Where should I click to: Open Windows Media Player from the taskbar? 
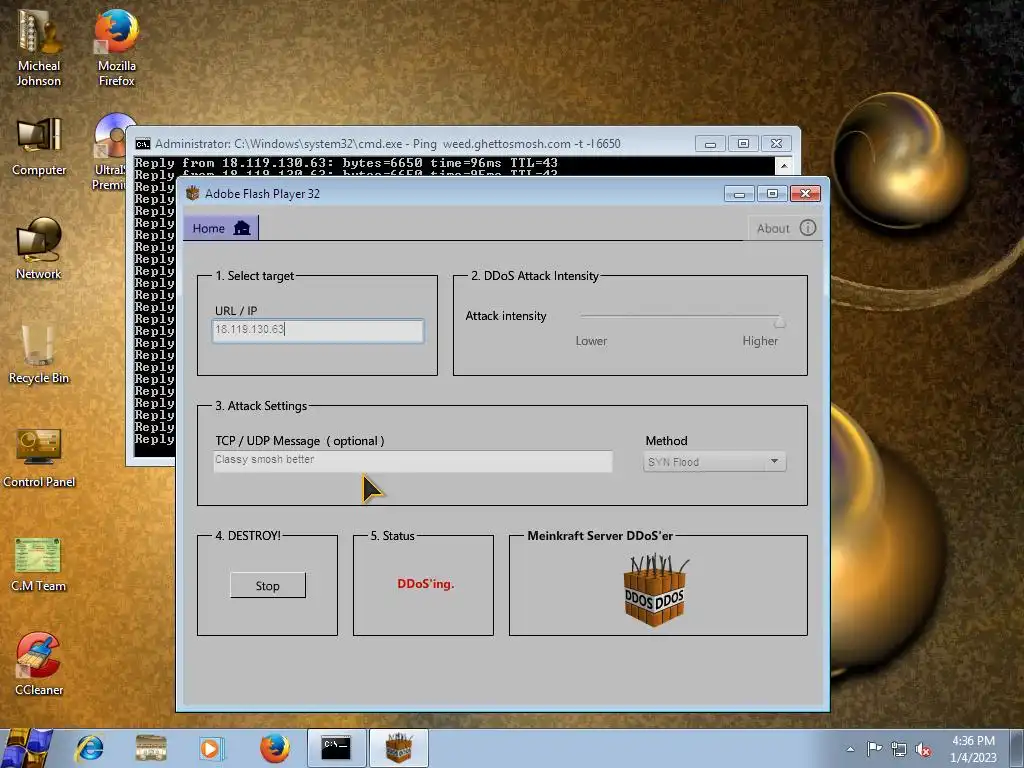point(211,748)
